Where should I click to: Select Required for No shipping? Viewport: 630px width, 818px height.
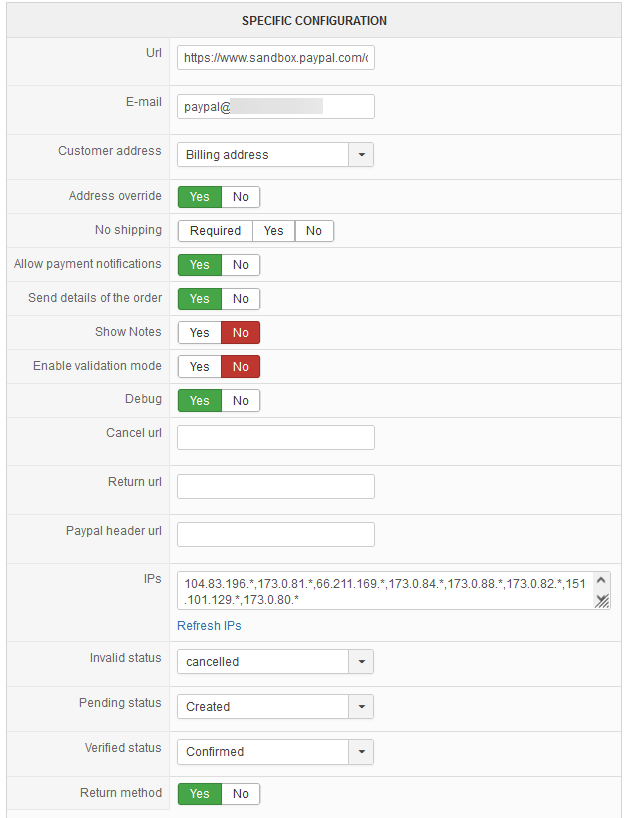[215, 231]
